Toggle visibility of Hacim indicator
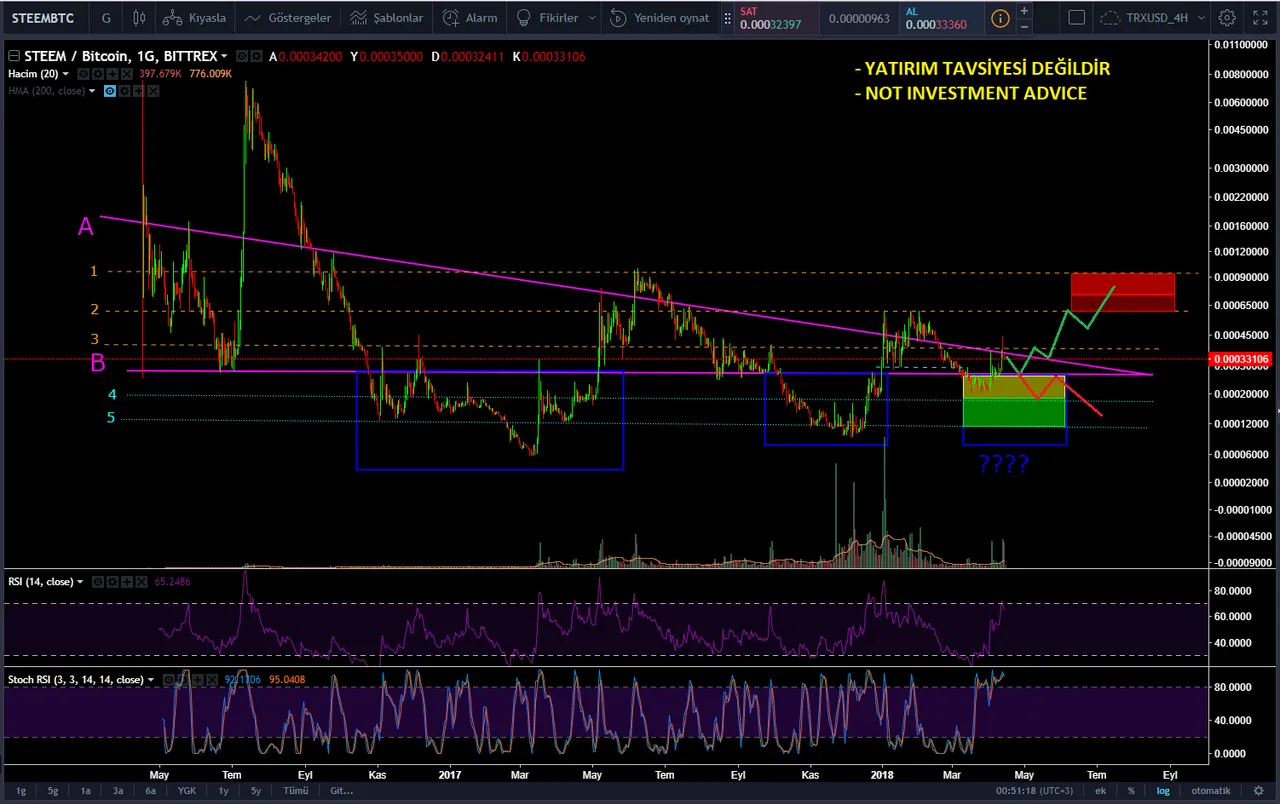Image resolution: width=1280 pixels, height=804 pixels. [84, 74]
